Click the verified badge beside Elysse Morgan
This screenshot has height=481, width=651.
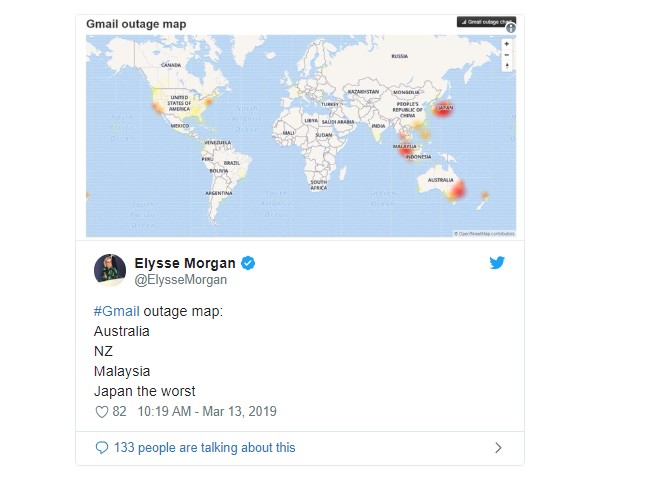click(248, 264)
